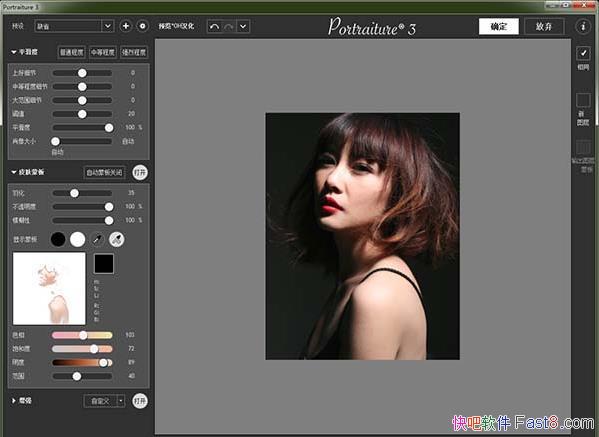Tick the output mask checkbox below 新图层
Viewport: 599px width, 437px height.
click(583, 148)
